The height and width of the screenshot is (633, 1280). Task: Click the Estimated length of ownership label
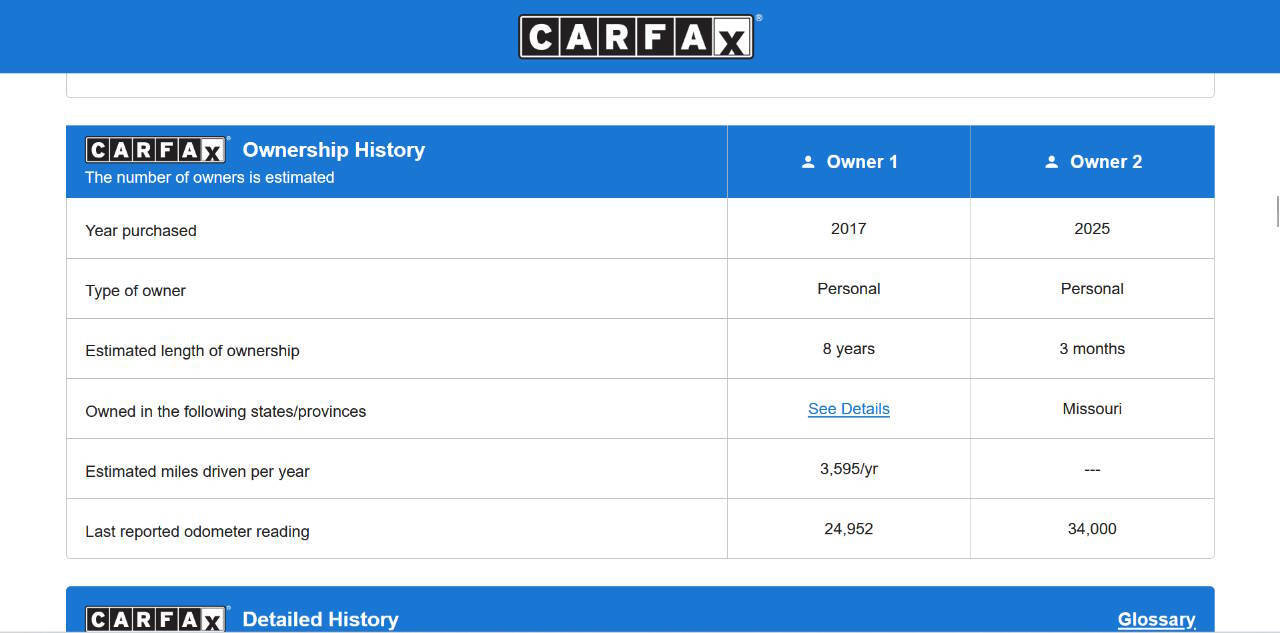coord(192,351)
